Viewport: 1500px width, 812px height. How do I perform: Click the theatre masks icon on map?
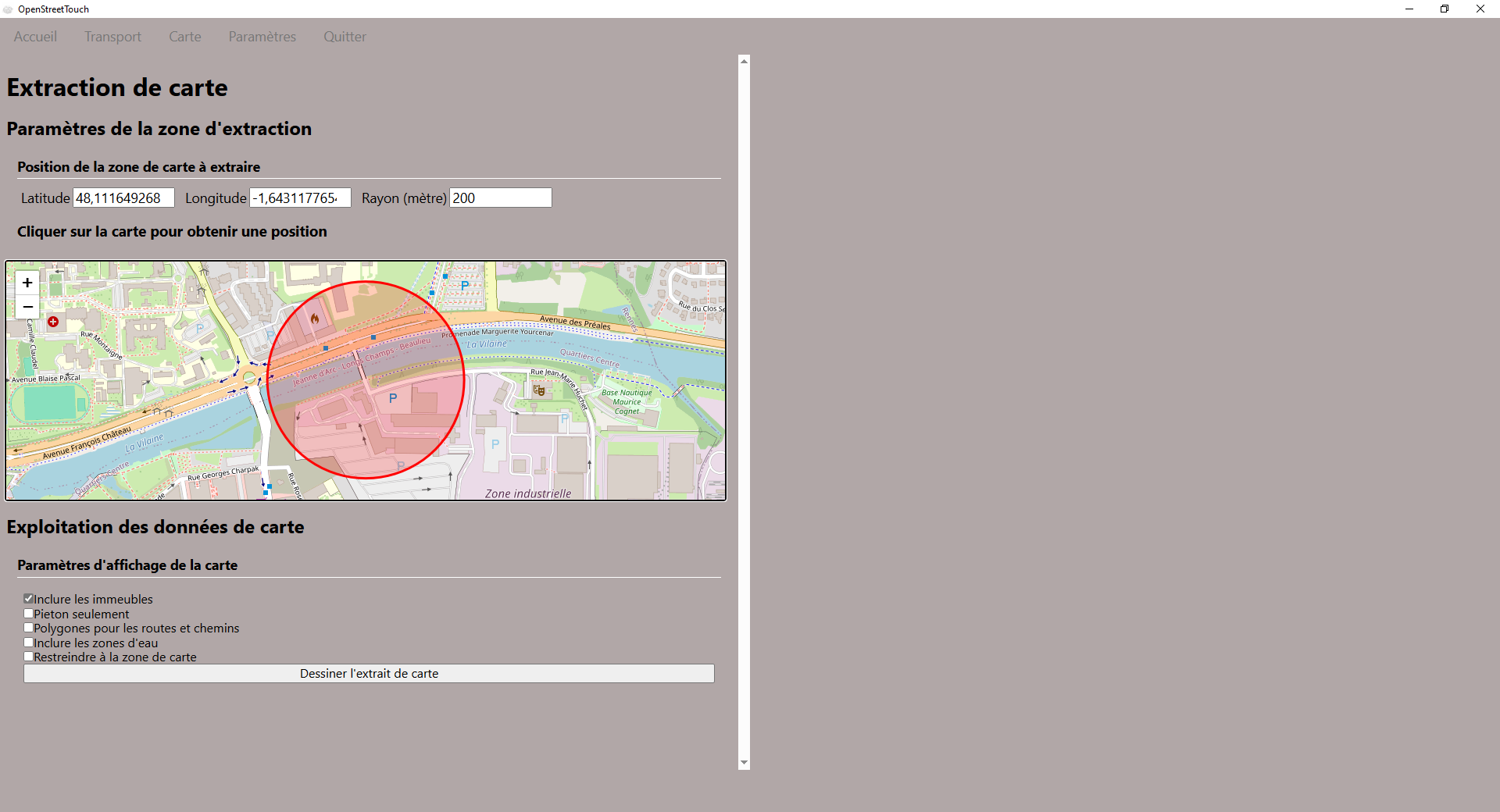pos(539,390)
